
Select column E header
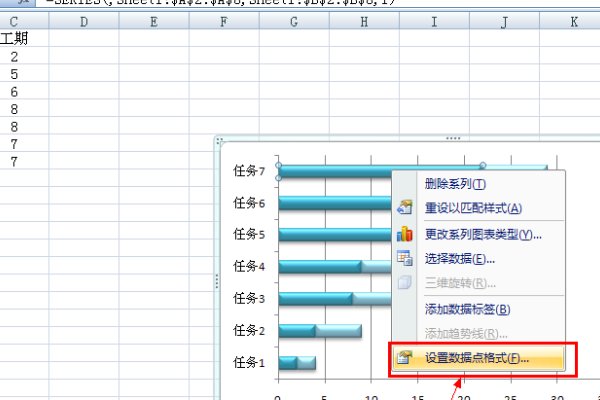154,21
